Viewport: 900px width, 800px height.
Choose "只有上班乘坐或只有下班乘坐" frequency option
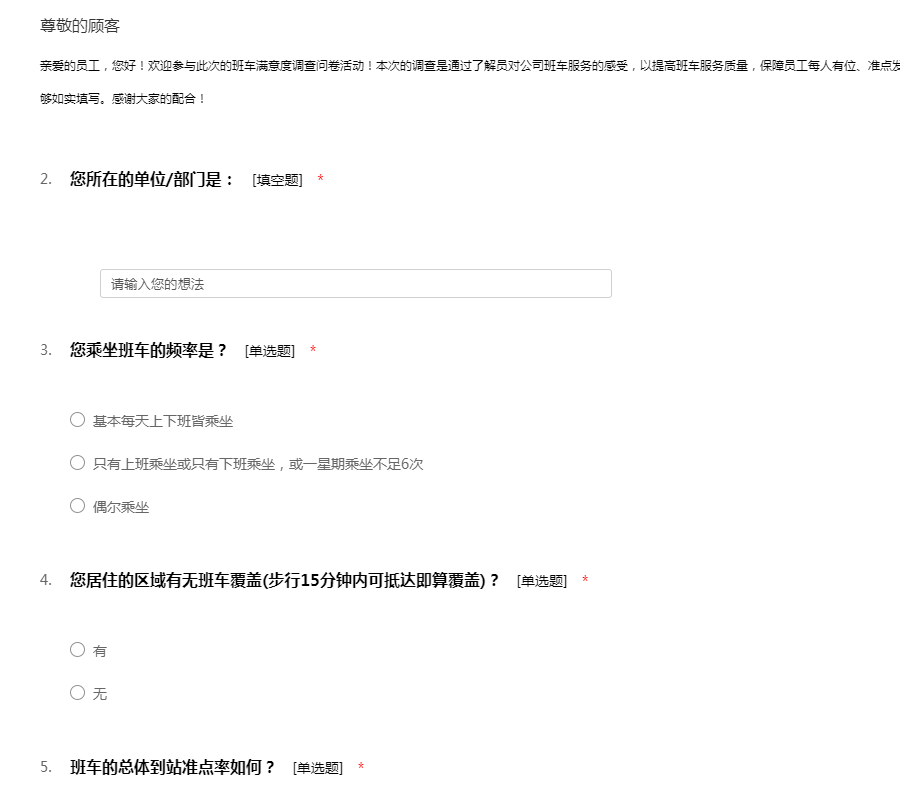point(77,463)
